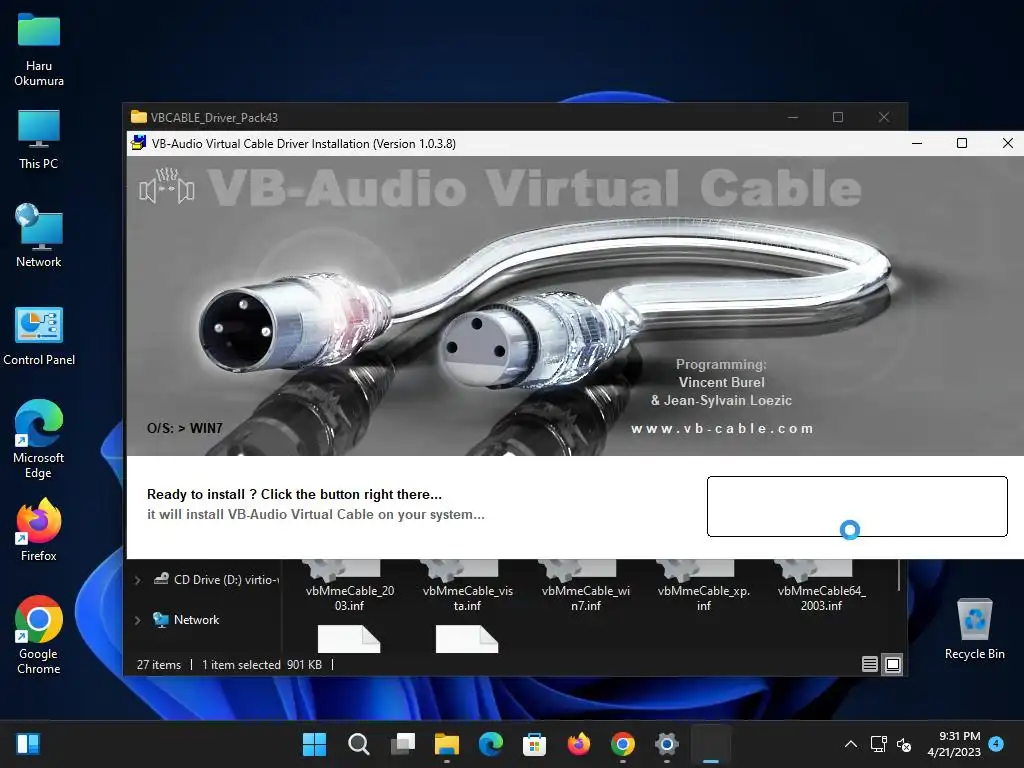Open Settings gear from taskbar
Image resolution: width=1024 pixels, height=768 pixels.
[666, 744]
